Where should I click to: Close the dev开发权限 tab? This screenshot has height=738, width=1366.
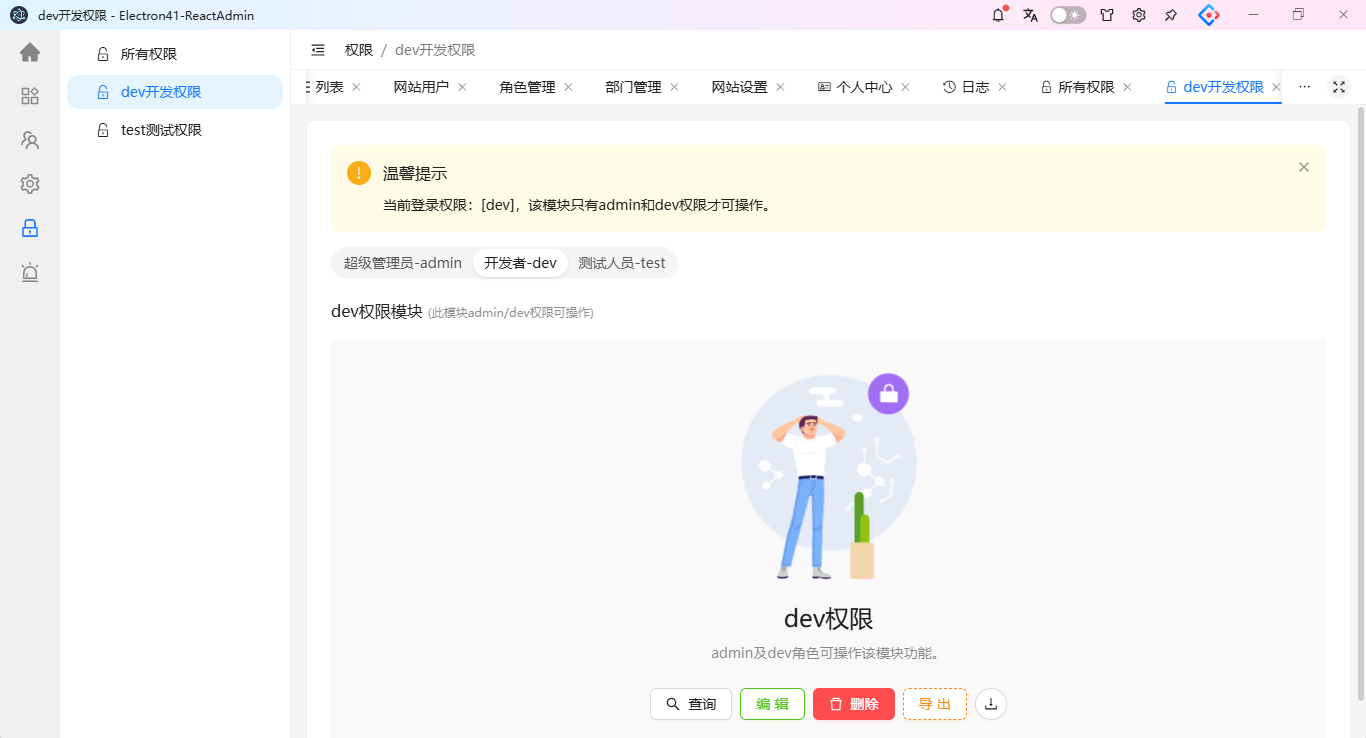click(x=1276, y=87)
